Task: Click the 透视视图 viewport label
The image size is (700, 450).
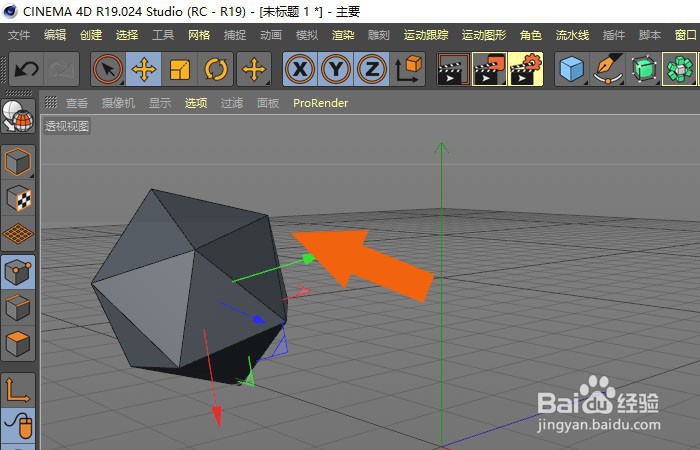Action: pyautogui.click(x=67, y=126)
